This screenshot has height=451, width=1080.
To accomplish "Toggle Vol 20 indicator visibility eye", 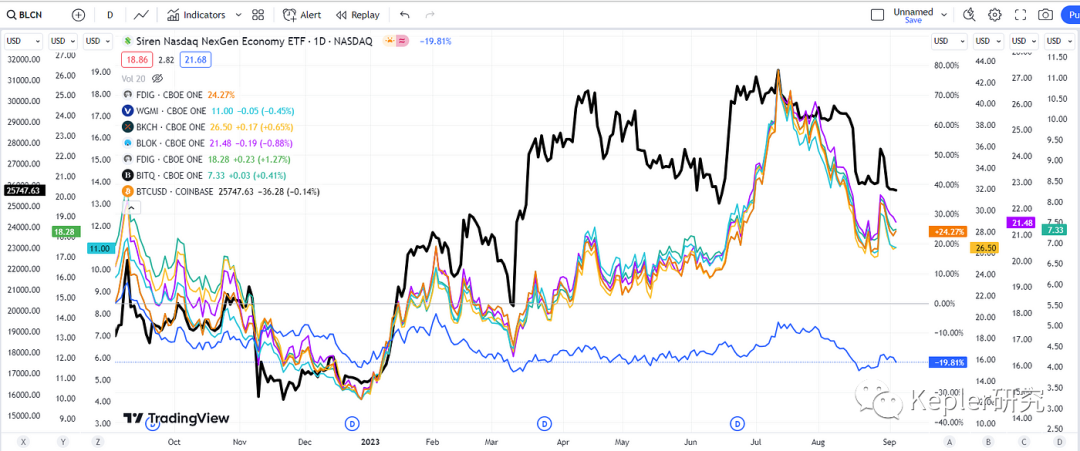I will click(x=156, y=78).
